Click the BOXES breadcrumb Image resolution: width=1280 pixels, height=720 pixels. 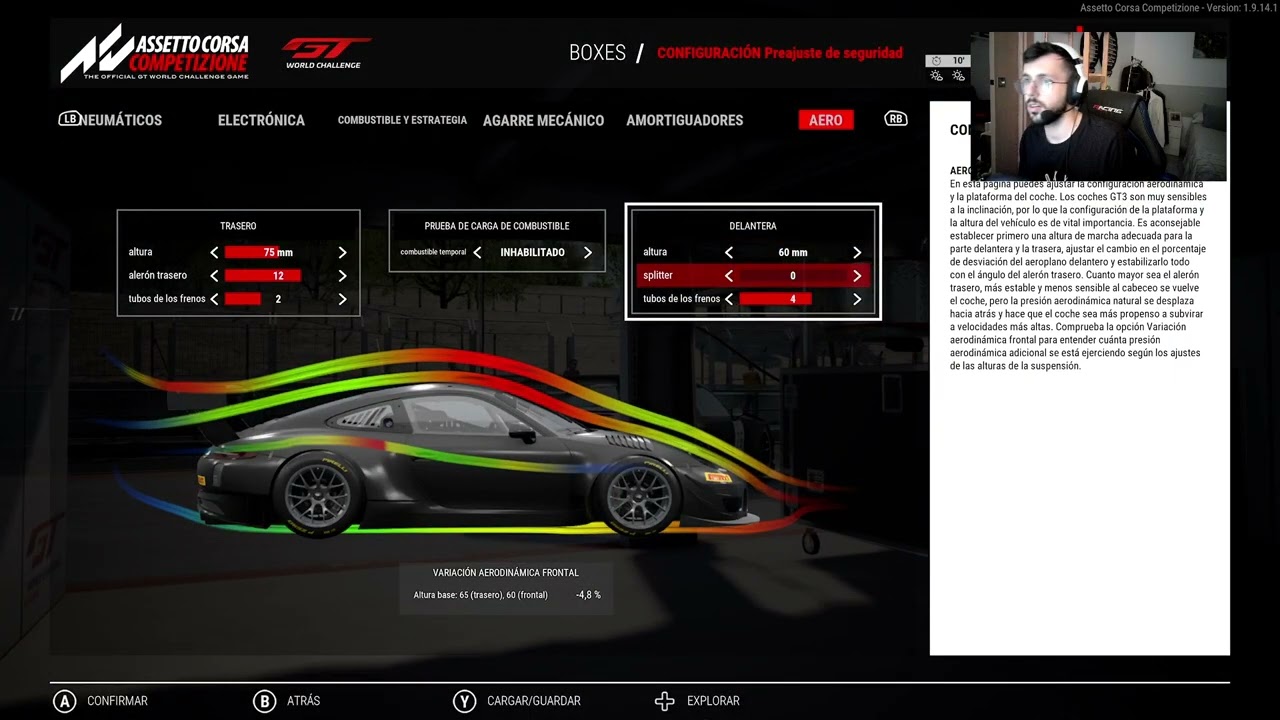597,53
